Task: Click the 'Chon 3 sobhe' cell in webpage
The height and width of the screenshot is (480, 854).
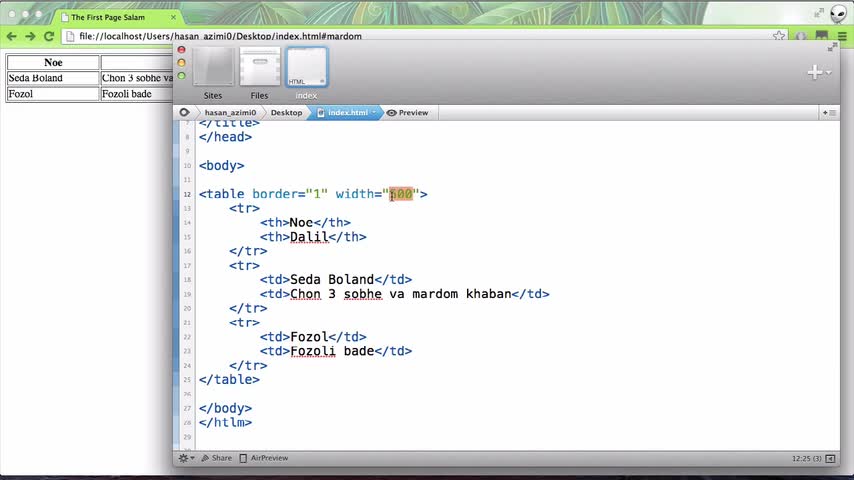Action: click(x=137, y=78)
